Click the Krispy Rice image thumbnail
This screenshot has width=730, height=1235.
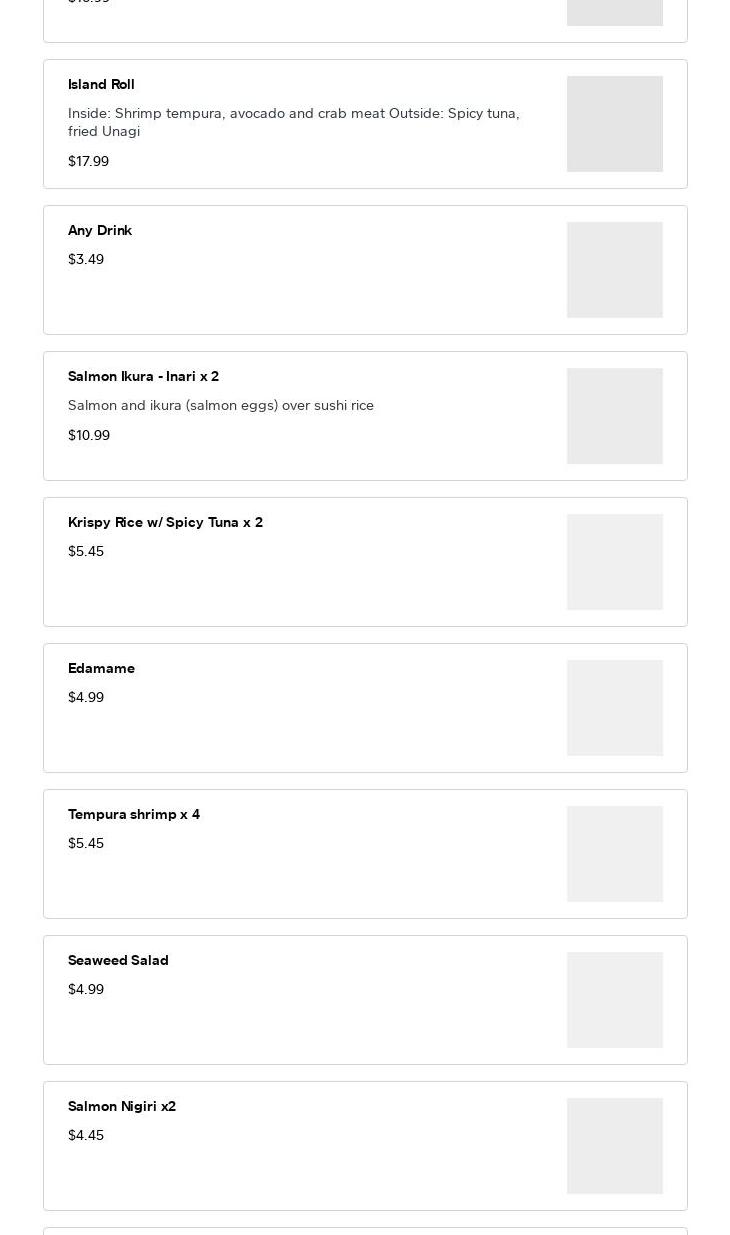coord(614,562)
